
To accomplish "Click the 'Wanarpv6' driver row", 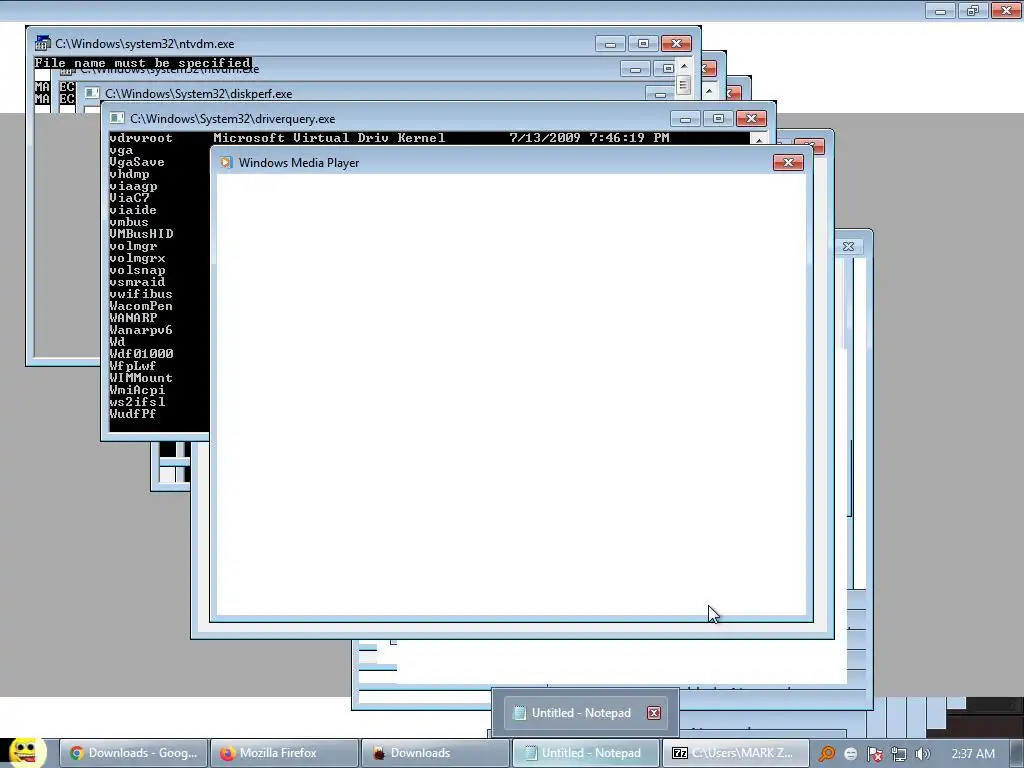I will [141, 330].
